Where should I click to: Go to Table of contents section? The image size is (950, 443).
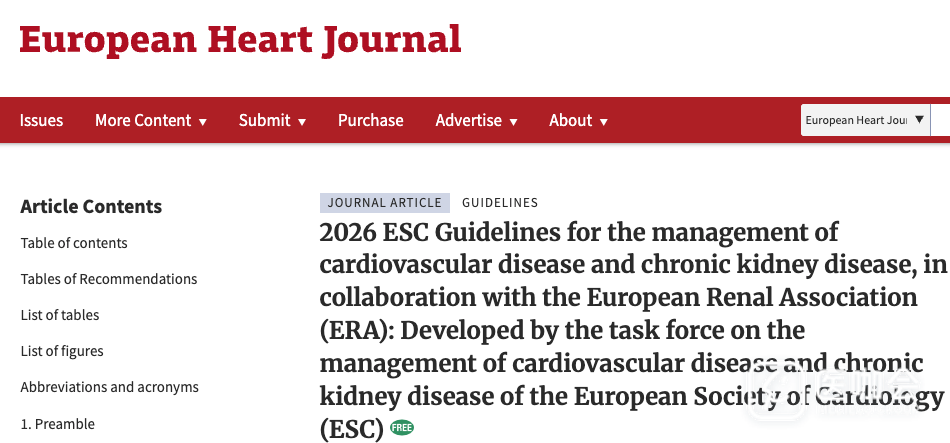click(x=74, y=243)
